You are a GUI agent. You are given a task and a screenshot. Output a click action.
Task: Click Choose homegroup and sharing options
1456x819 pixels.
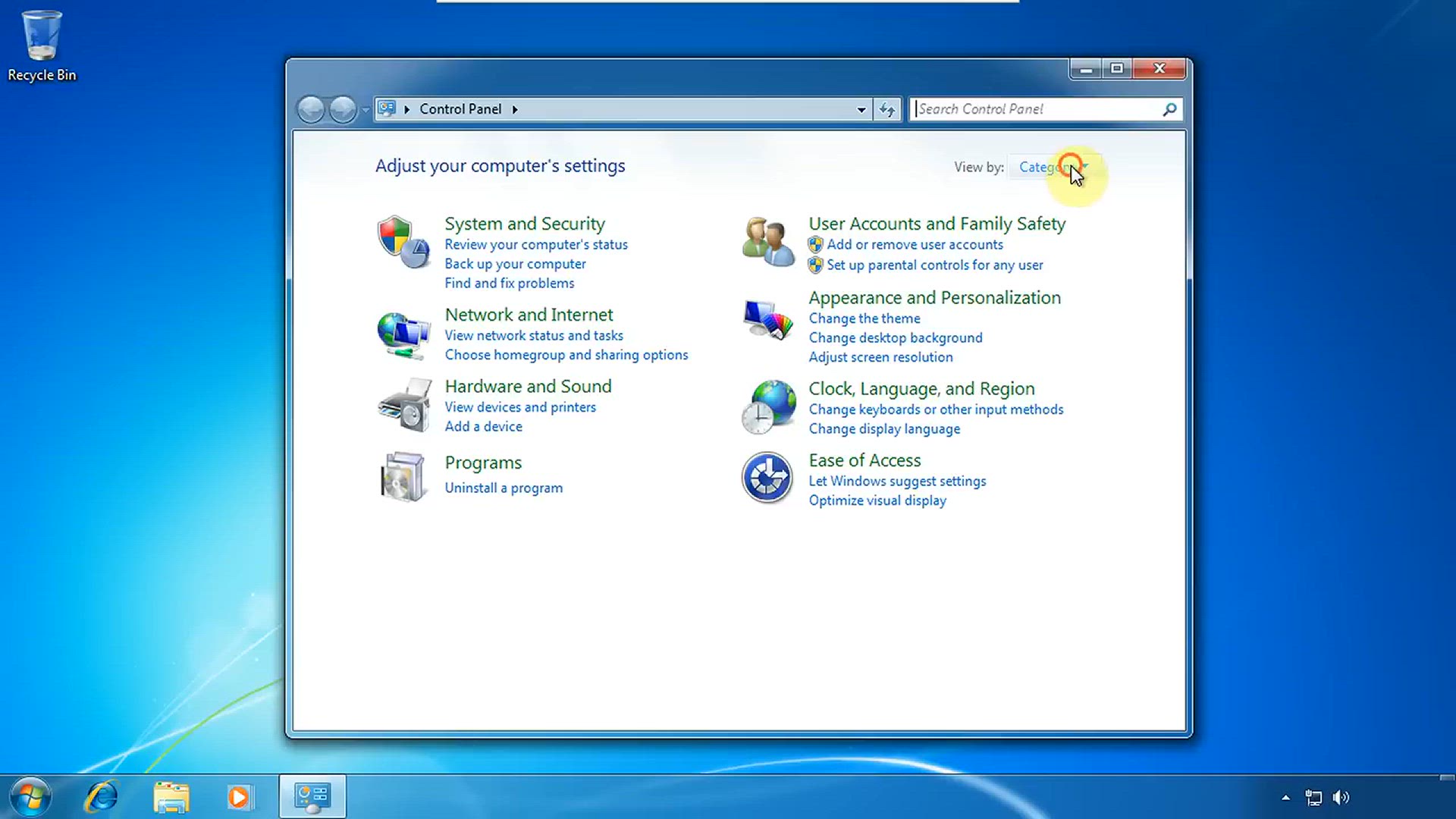pyautogui.click(x=566, y=355)
